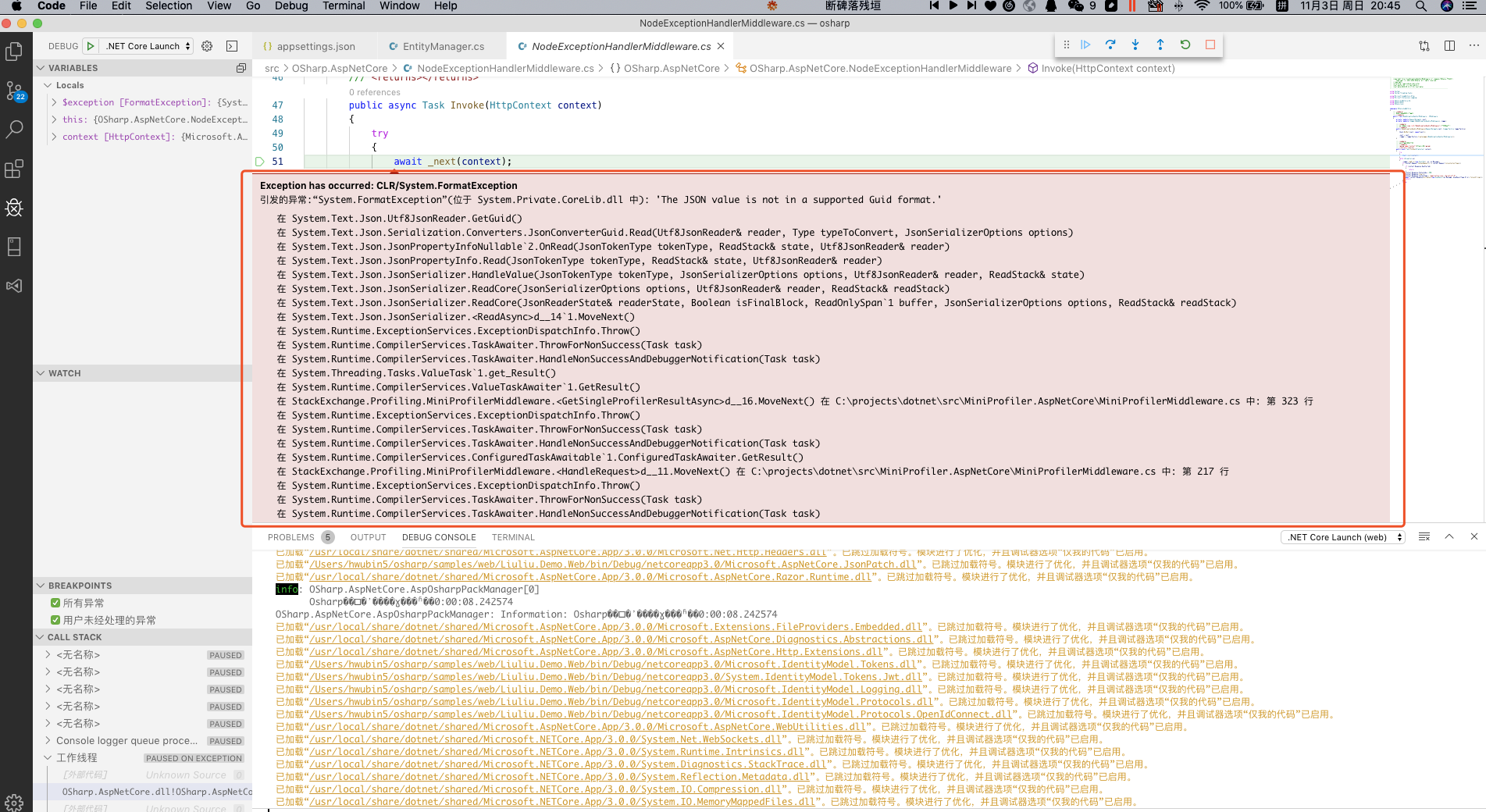Open the Explorer view in the activity bar
This screenshot has width=1486, height=812.
click(14, 51)
